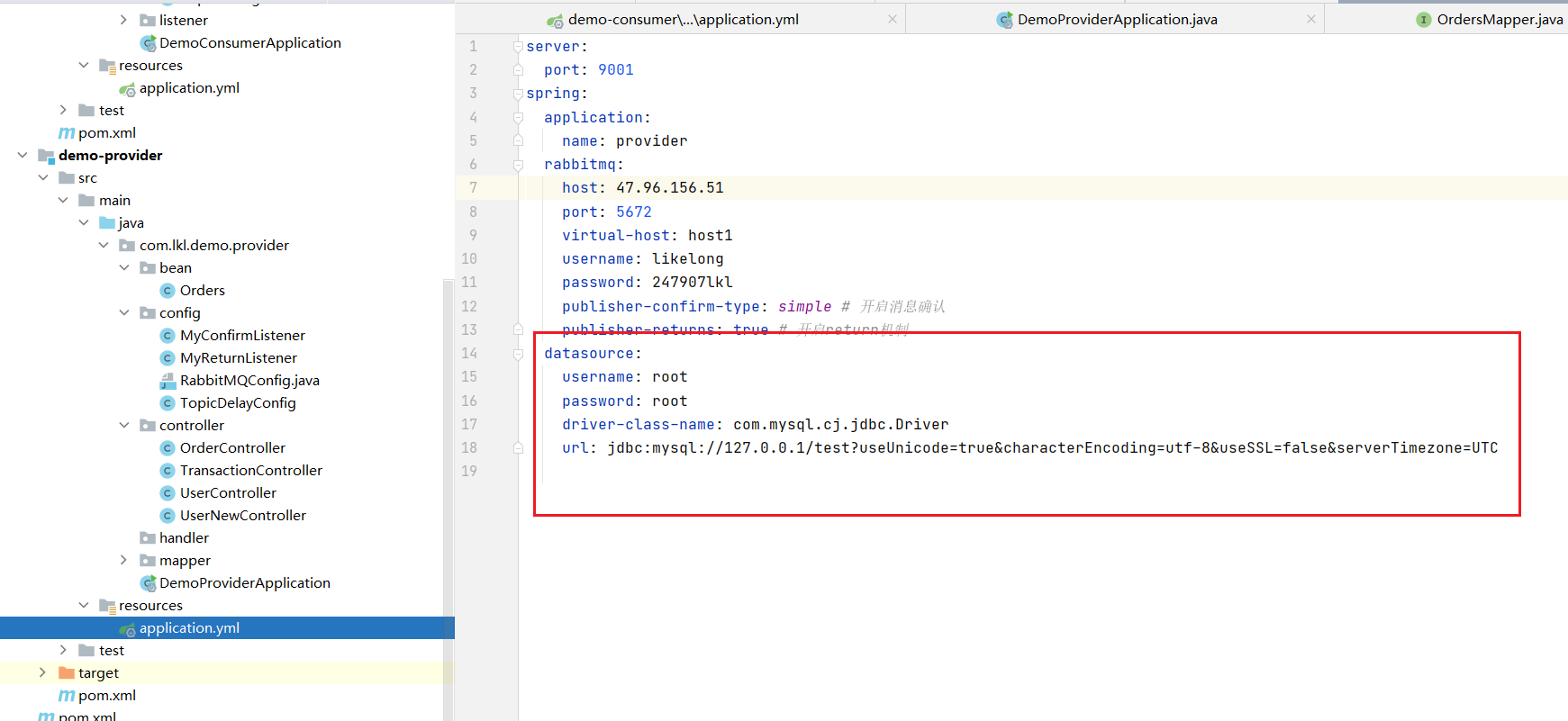Click the UserNewController class icon
The height and width of the screenshot is (721, 1568).
pyautogui.click(x=168, y=516)
